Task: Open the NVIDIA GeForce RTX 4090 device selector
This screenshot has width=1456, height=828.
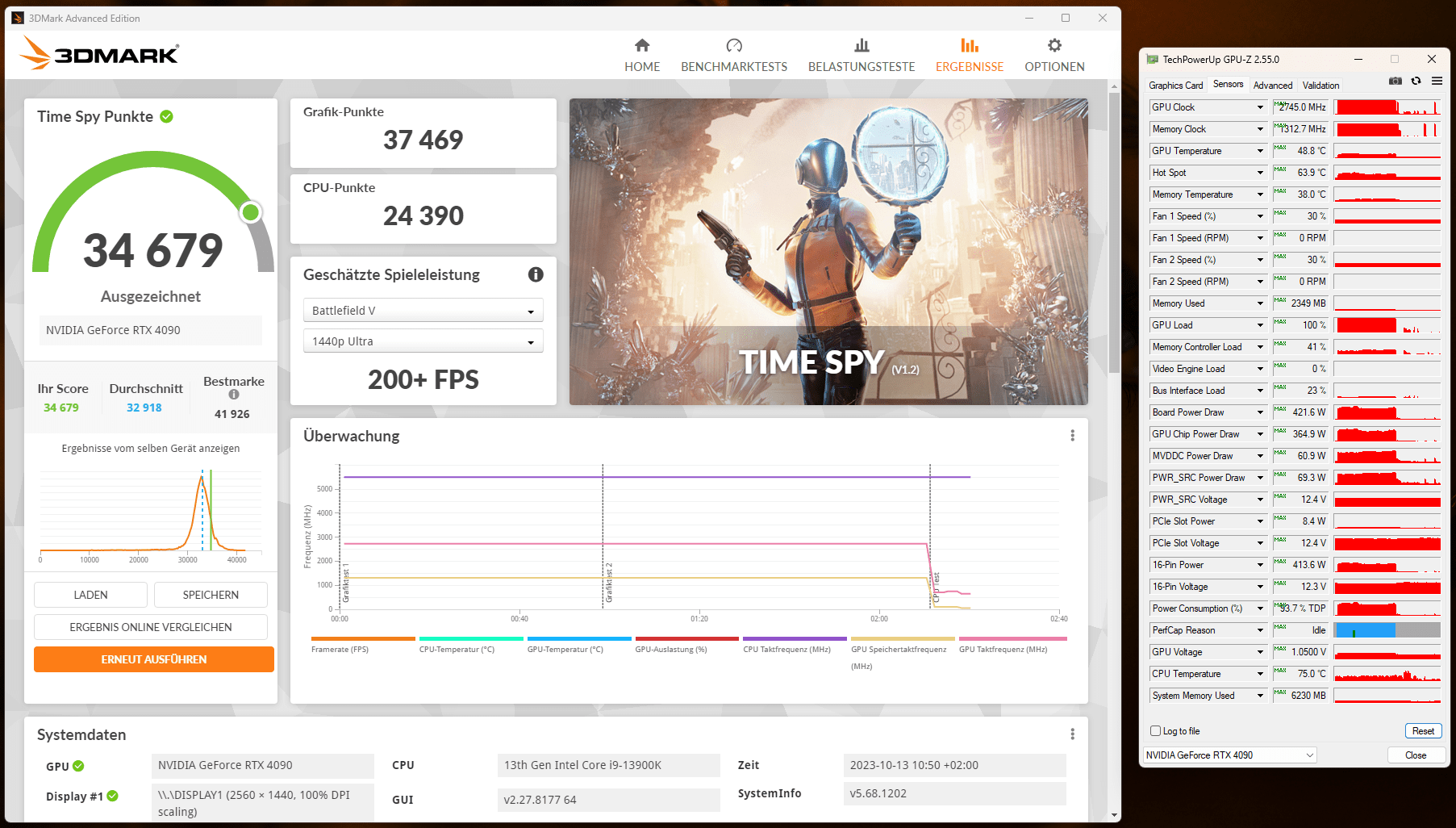Action: click(x=1230, y=755)
